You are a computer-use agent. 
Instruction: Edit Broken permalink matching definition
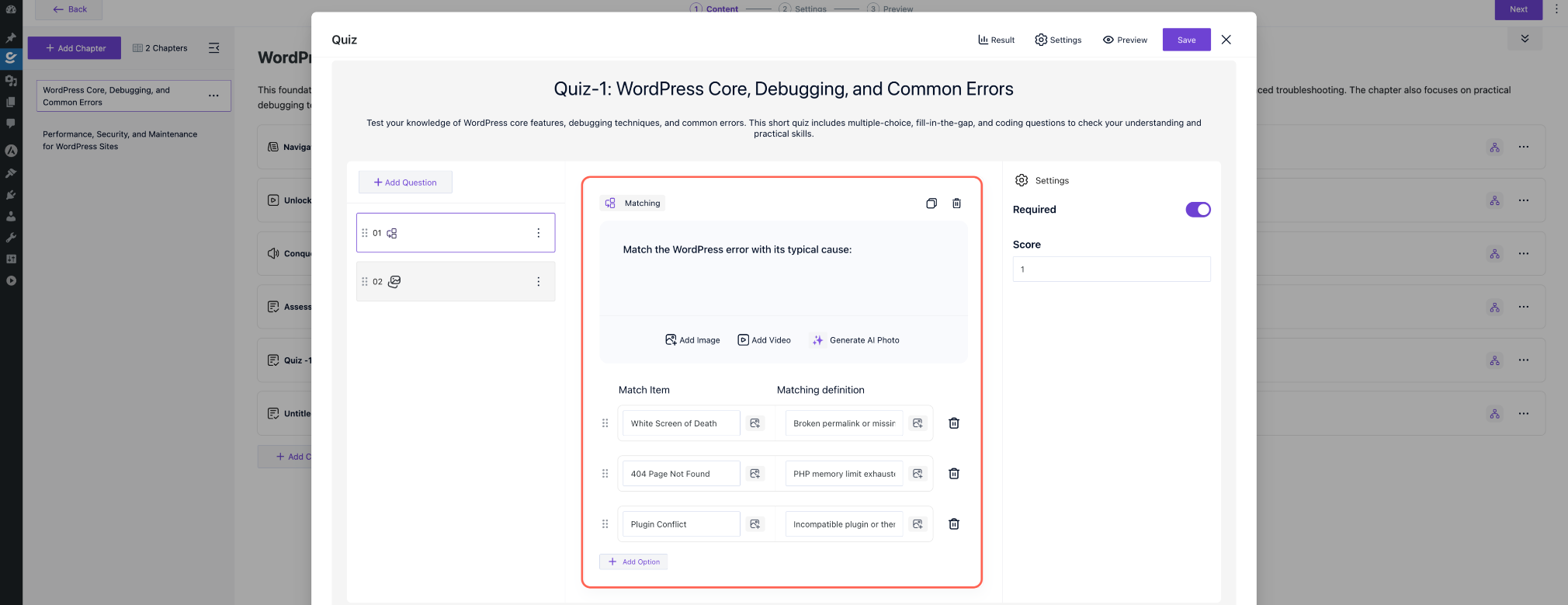(x=844, y=423)
